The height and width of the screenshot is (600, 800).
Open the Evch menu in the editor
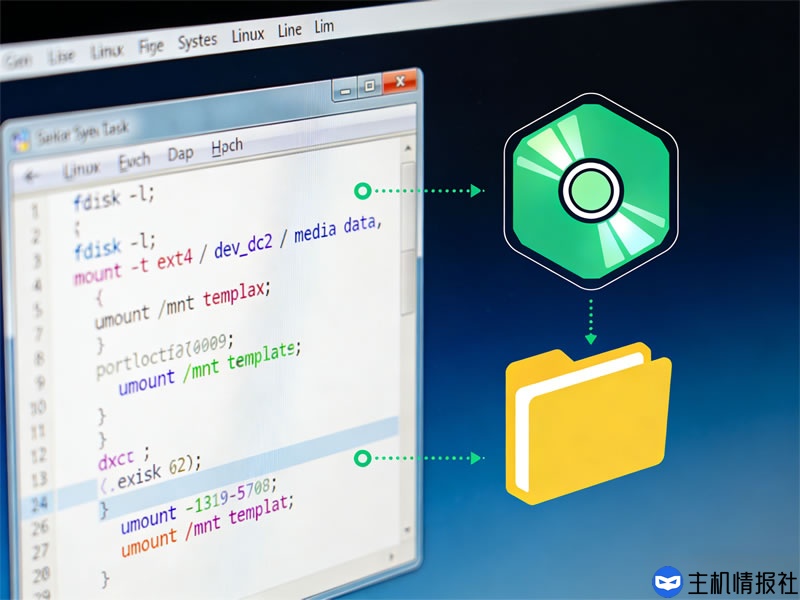pyautogui.click(x=134, y=161)
